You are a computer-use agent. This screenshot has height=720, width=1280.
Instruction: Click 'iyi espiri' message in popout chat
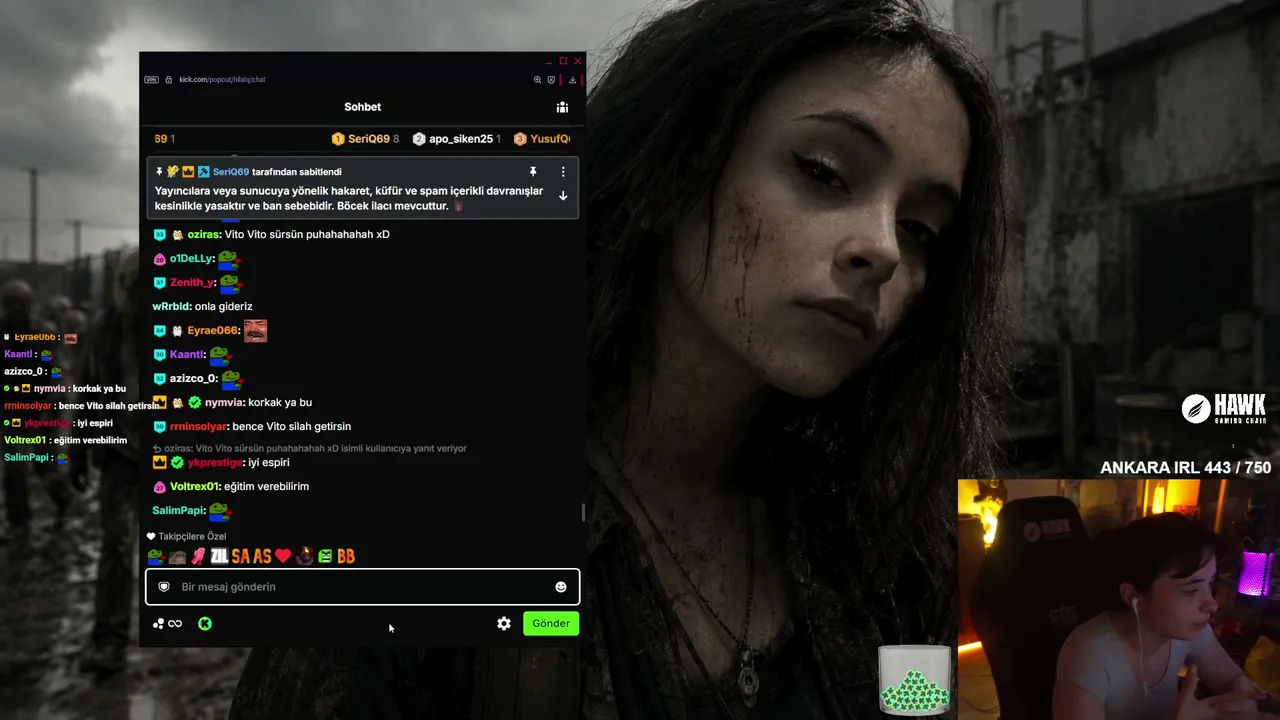[269, 462]
